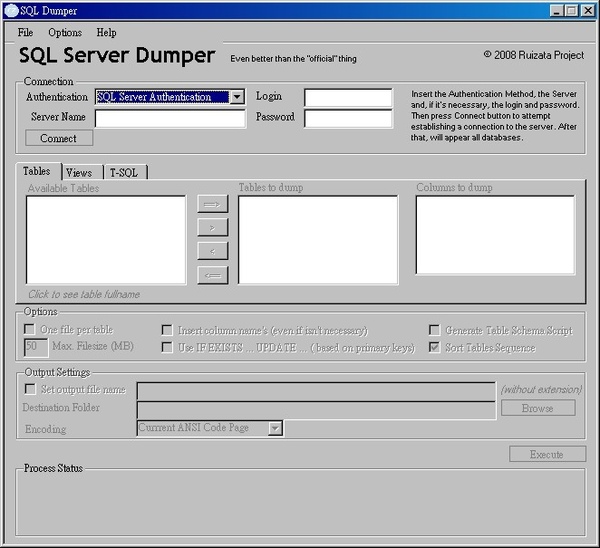Screen dimensions: 600x548
Task: Click inside the Tables to dump list
Action: click(x=318, y=240)
